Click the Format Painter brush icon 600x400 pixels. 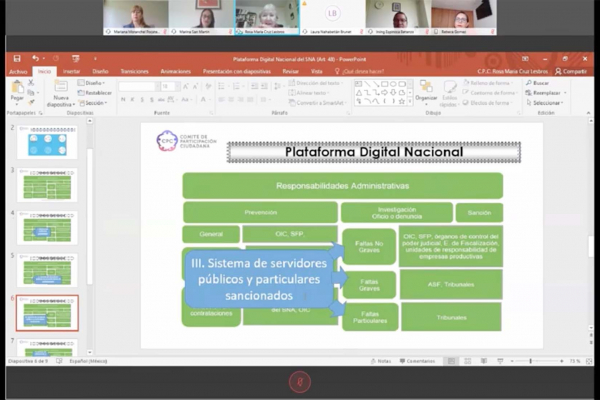tap(31, 102)
